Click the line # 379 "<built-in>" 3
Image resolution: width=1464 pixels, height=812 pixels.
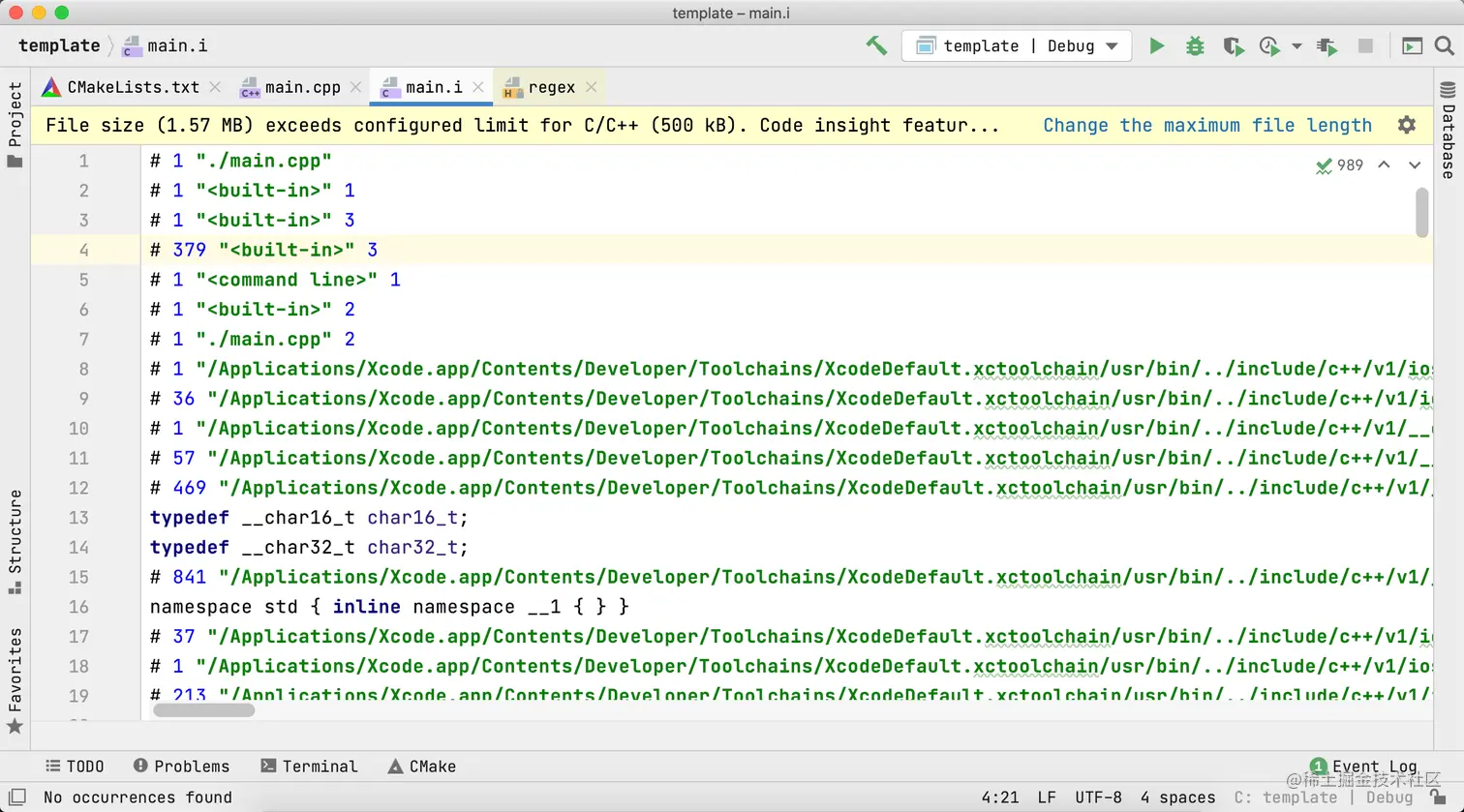point(263,250)
